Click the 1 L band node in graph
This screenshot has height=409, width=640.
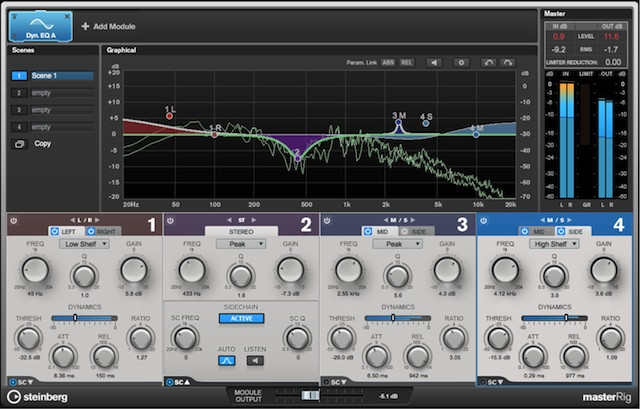pyautogui.click(x=169, y=116)
